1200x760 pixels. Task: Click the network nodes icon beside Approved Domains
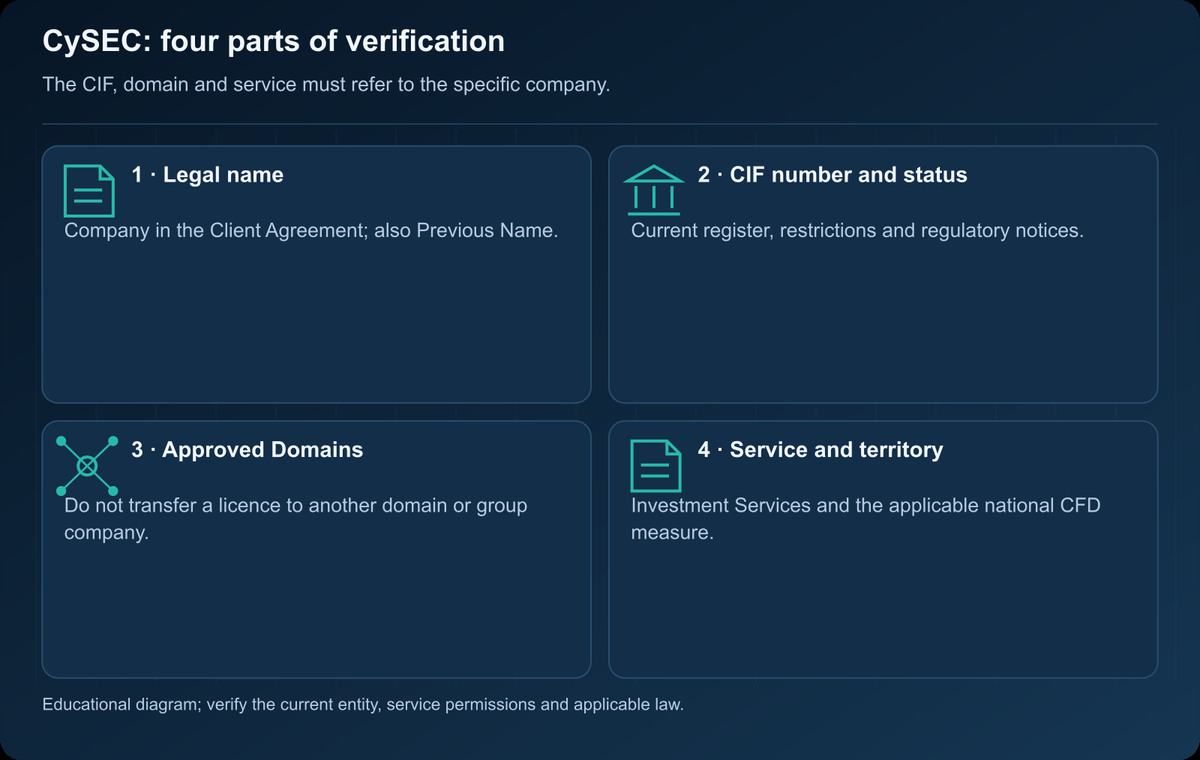click(x=87, y=465)
